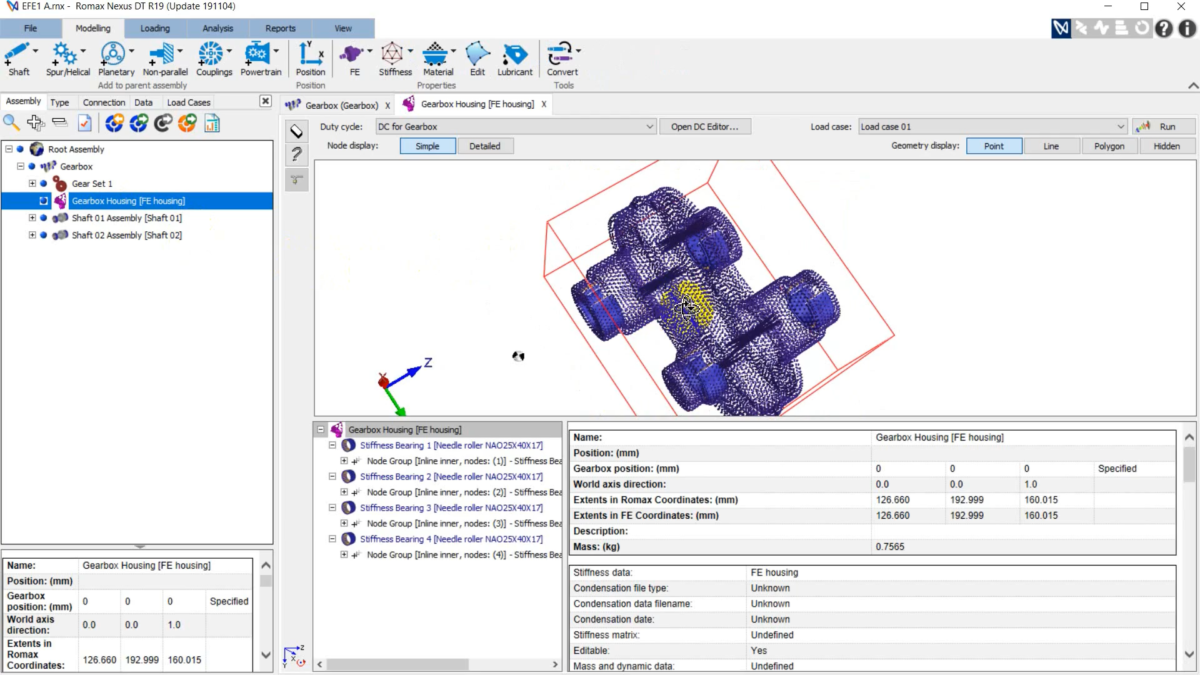
Task: Open the Load Cases tab in left panel
Action: point(189,102)
